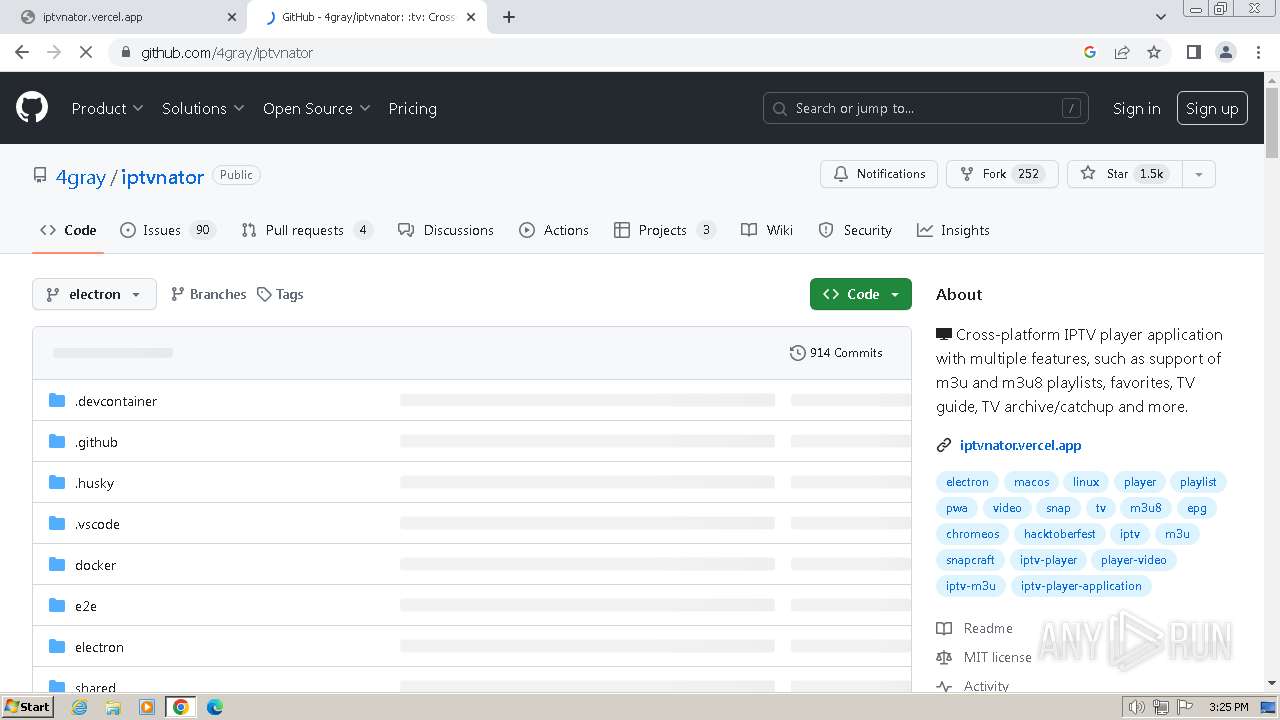Switch to the Issues tab
This screenshot has height=720, width=1280.
tap(167, 230)
